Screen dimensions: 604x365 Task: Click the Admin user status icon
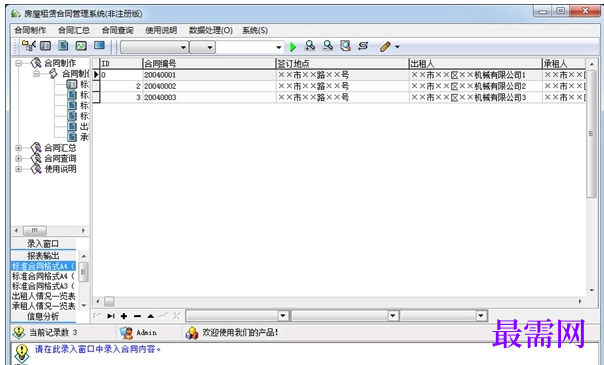click(x=126, y=333)
